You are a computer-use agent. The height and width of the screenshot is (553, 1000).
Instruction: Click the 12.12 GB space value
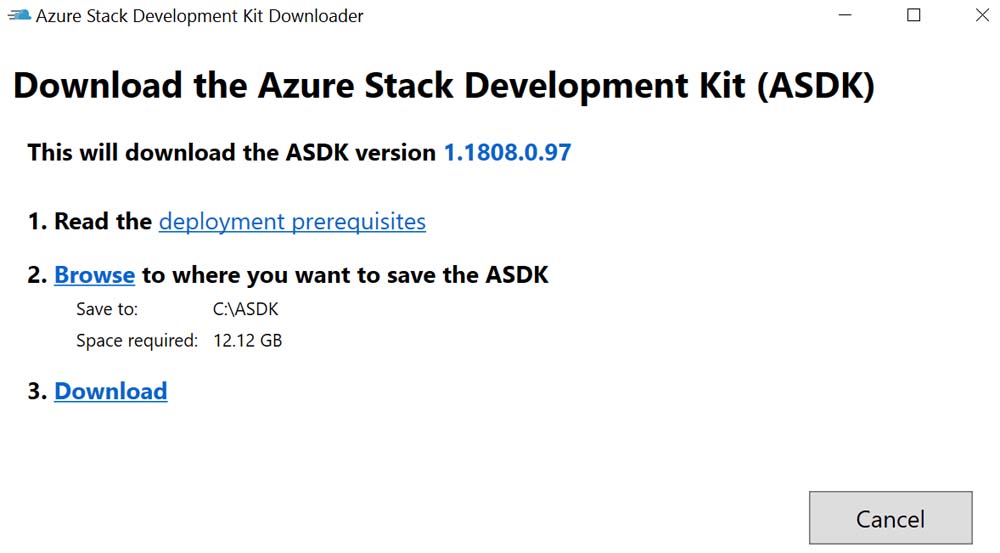pos(247,341)
